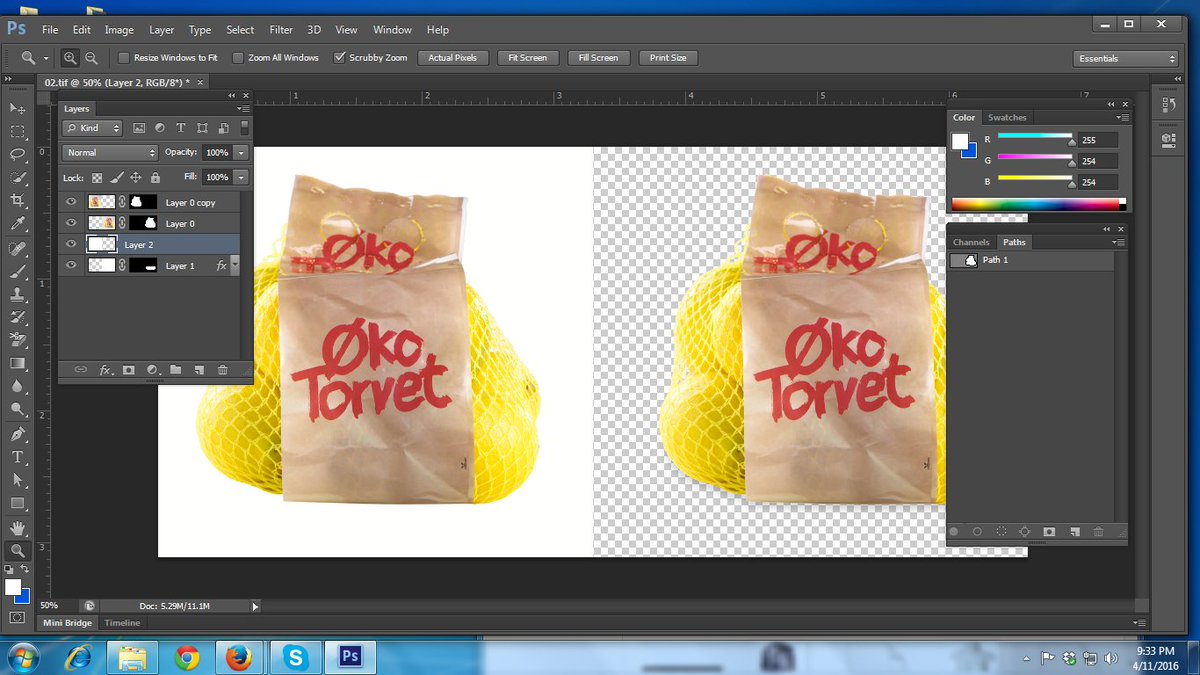Click the Actual Pixels button

coord(453,58)
